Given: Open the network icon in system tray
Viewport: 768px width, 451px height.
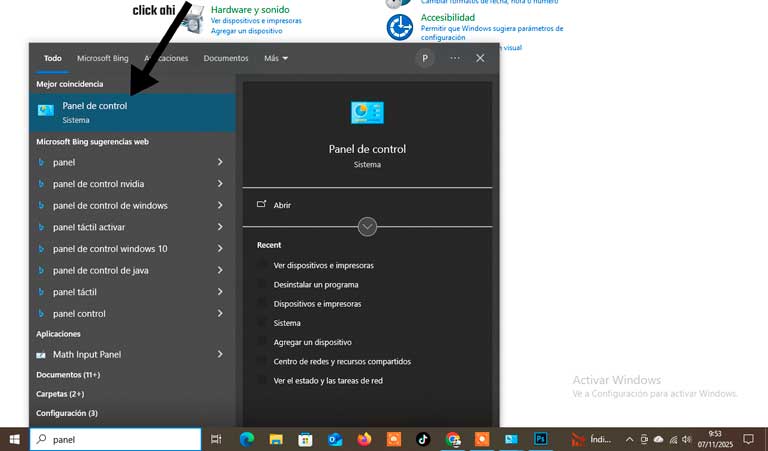Looking at the screenshot, I should (x=673, y=440).
